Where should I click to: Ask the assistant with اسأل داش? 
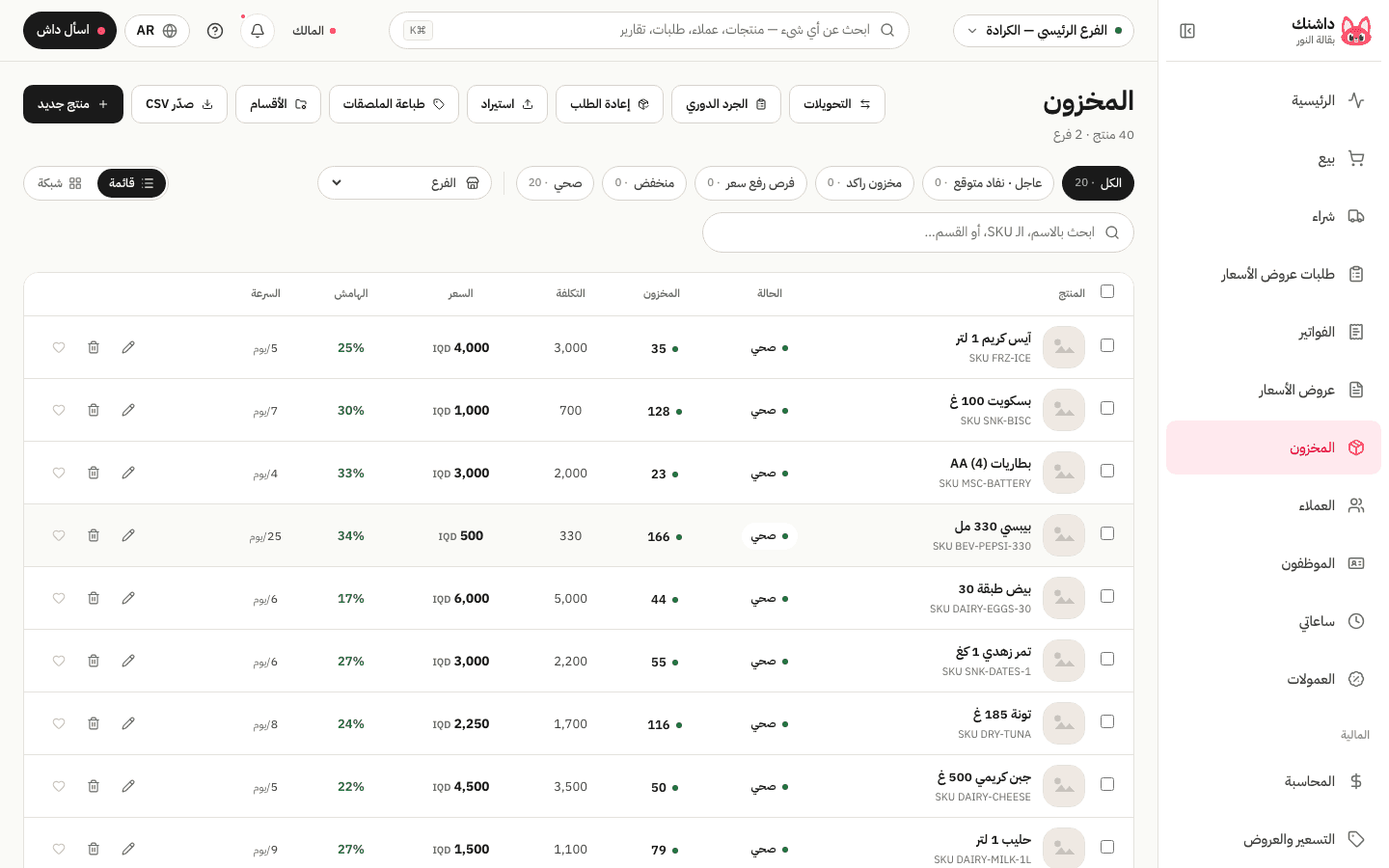coord(69,31)
